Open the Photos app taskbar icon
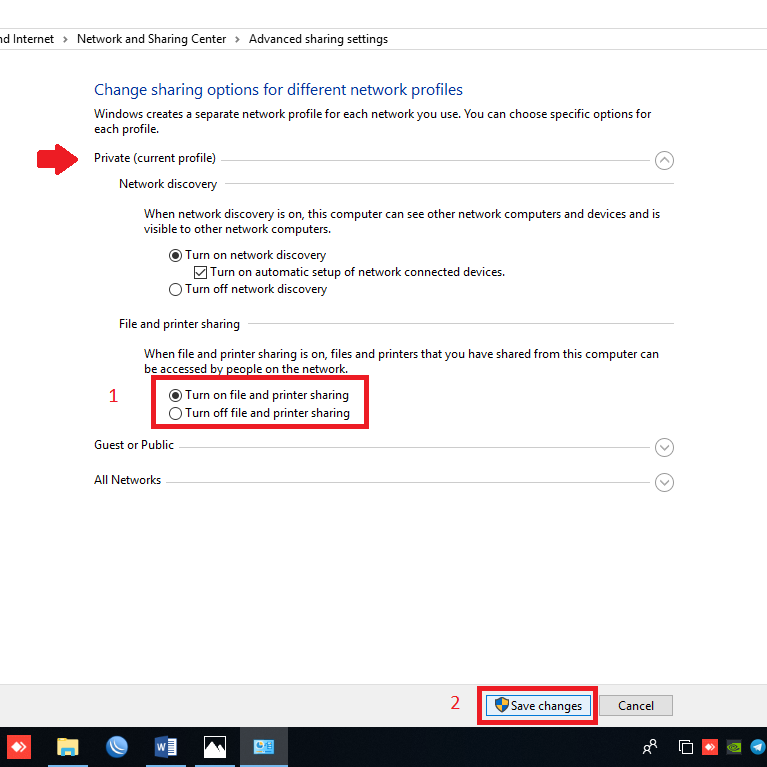The height and width of the screenshot is (767, 767). click(x=215, y=747)
